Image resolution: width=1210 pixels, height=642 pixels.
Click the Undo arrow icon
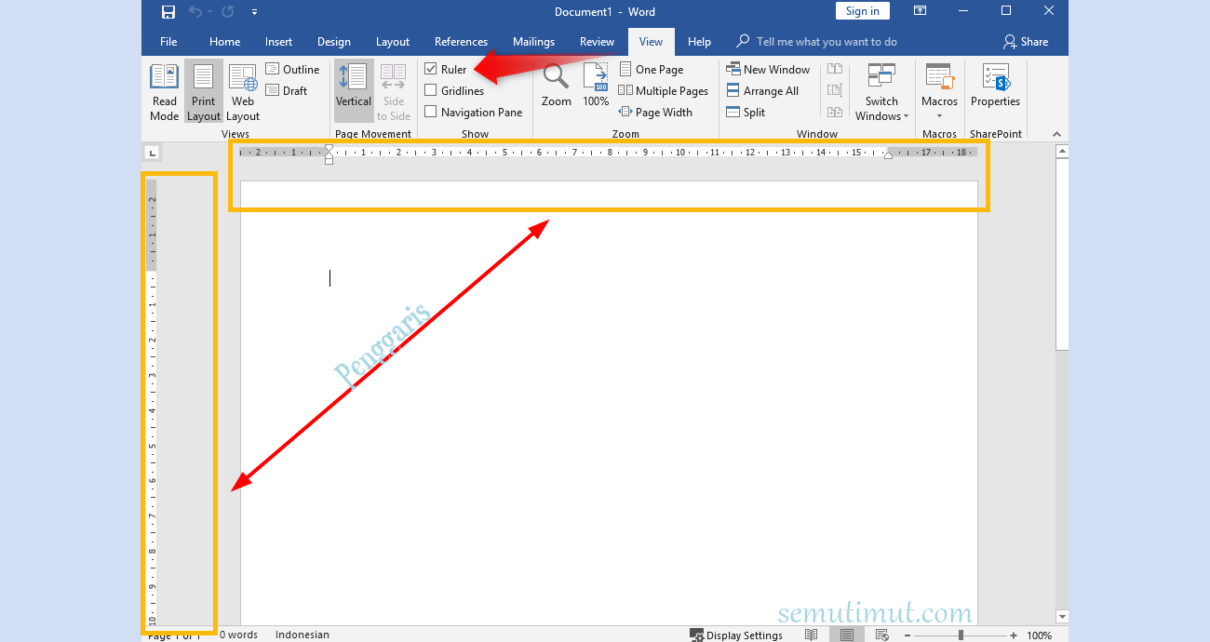click(x=195, y=12)
